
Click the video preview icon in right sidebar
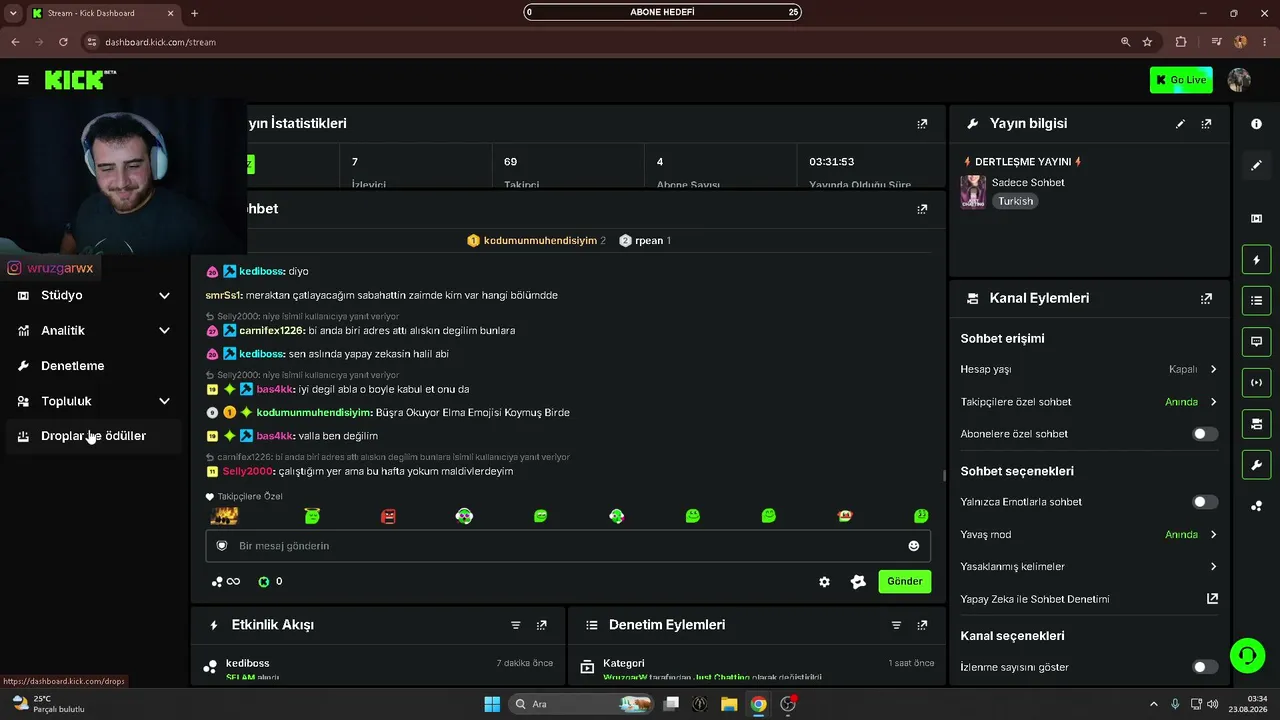coord(1256,218)
